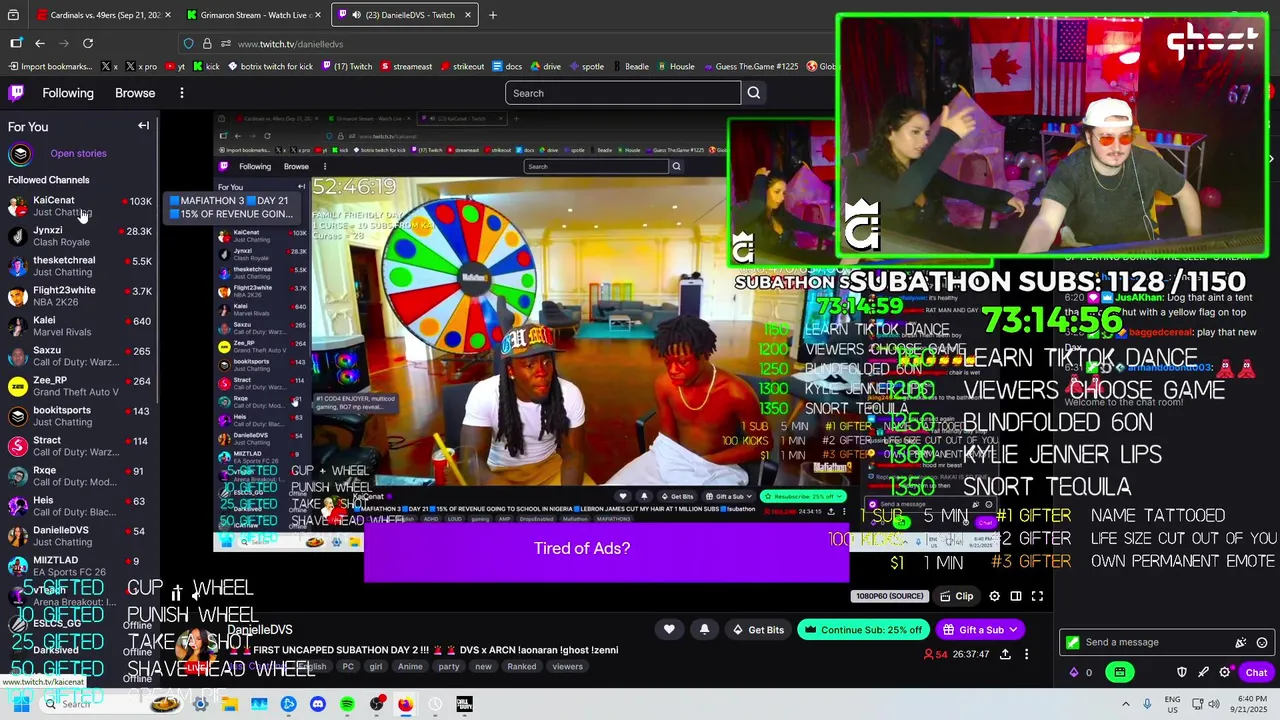Click the search magnifier button
The height and width of the screenshot is (720, 1280).
[754, 93]
